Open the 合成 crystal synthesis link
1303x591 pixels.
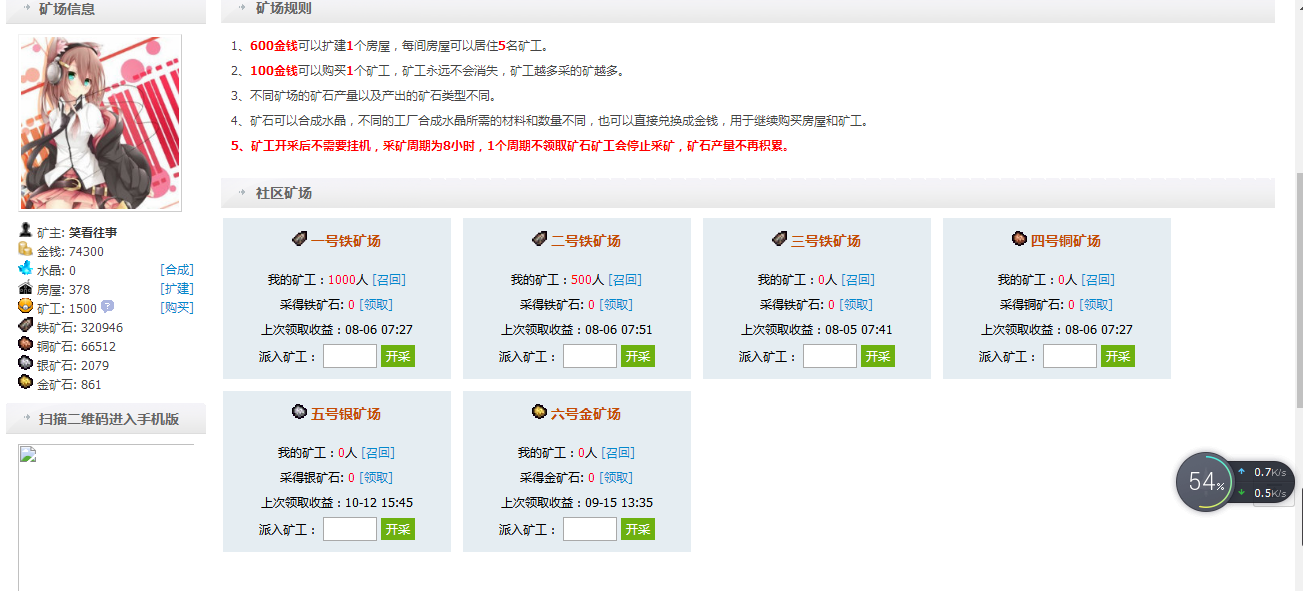(177, 268)
